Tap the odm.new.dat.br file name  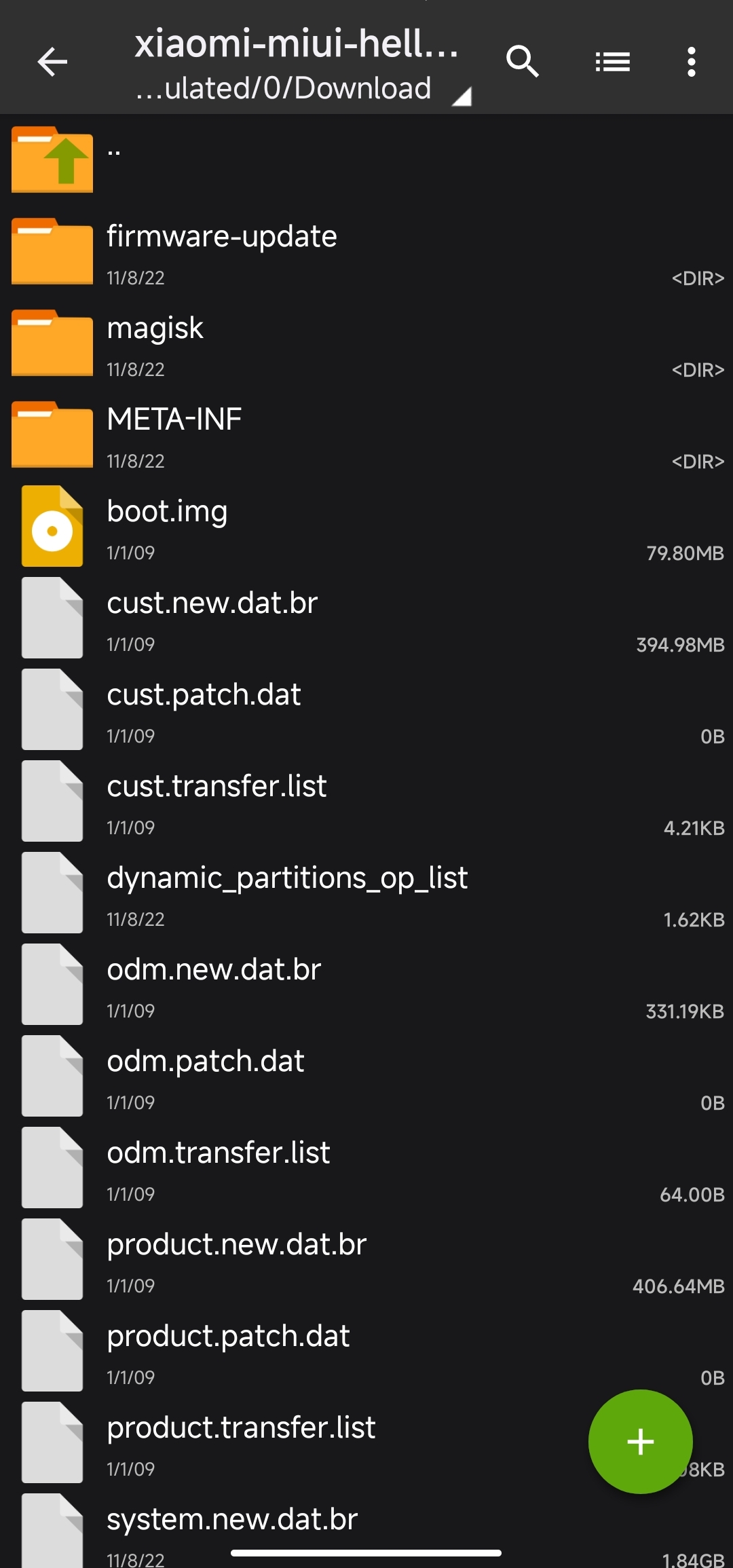214,969
